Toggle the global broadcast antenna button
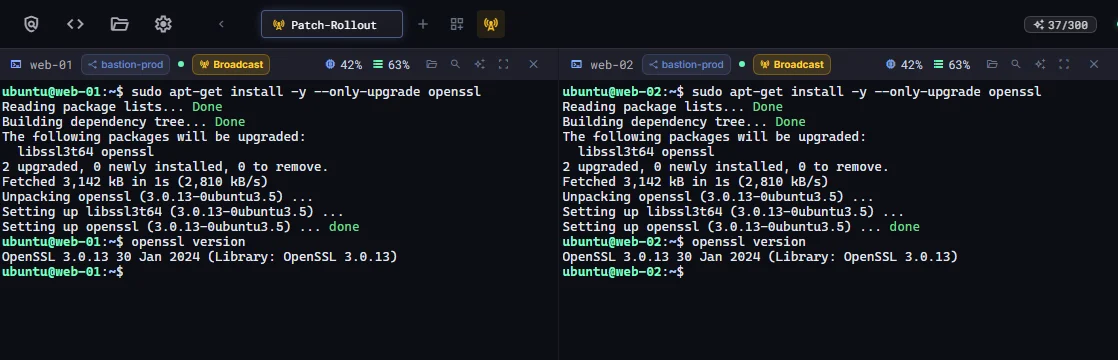This screenshot has width=1118, height=360. tap(491, 24)
